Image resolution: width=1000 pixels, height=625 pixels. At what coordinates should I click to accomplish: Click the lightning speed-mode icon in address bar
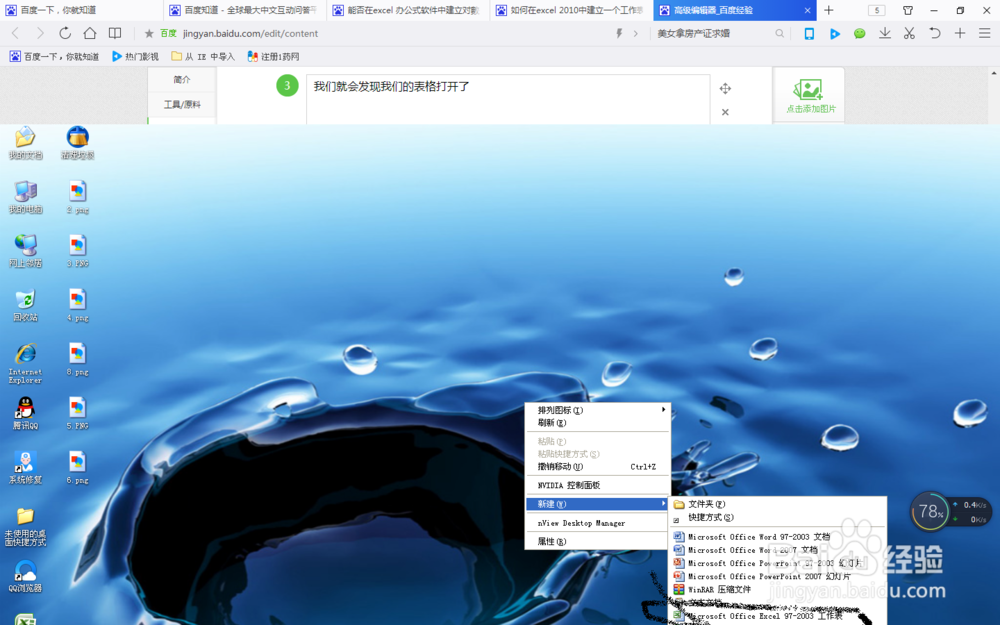pos(619,33)
